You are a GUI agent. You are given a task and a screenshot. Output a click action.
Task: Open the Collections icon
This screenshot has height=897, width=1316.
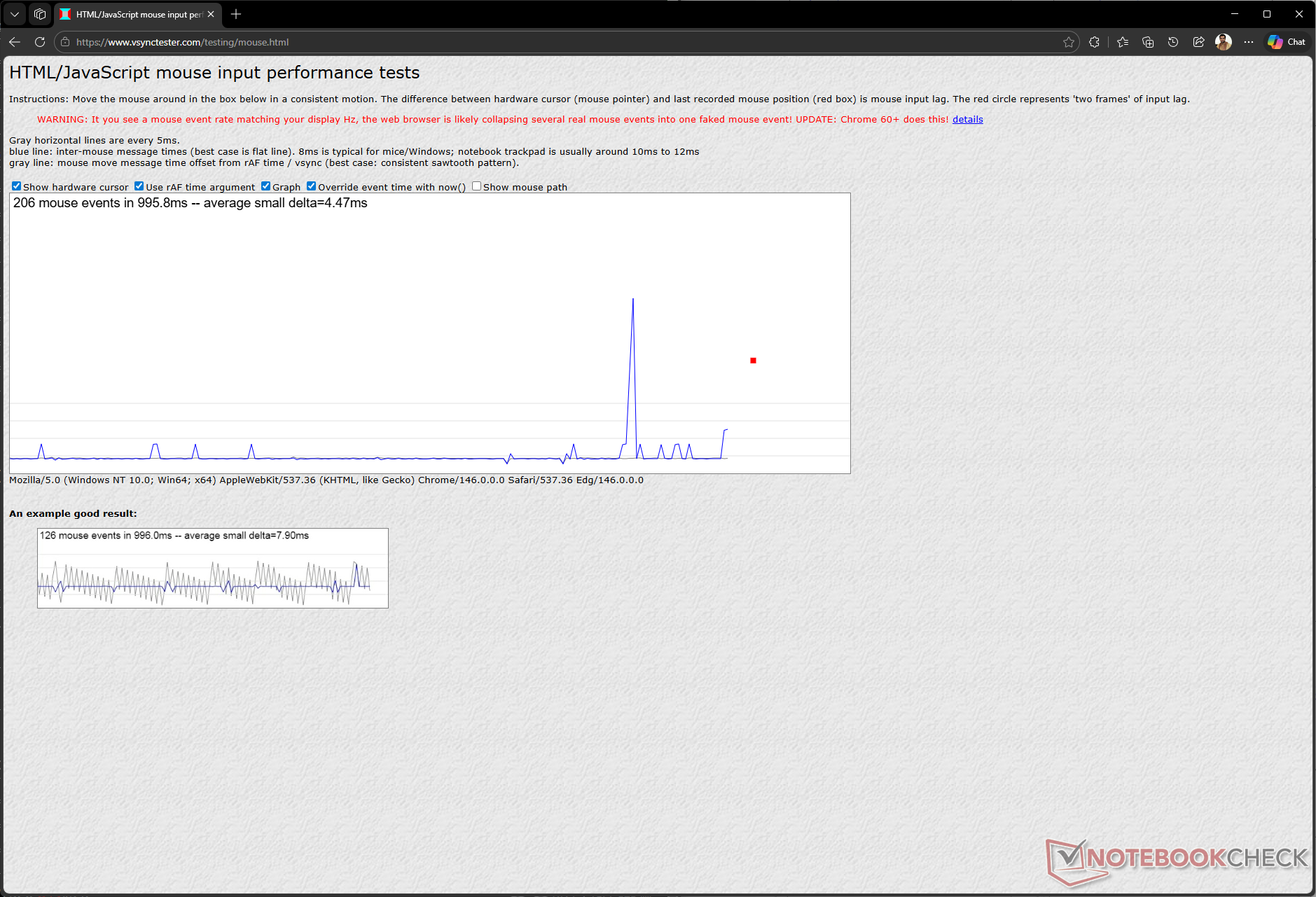click(x=1148, y=42)
